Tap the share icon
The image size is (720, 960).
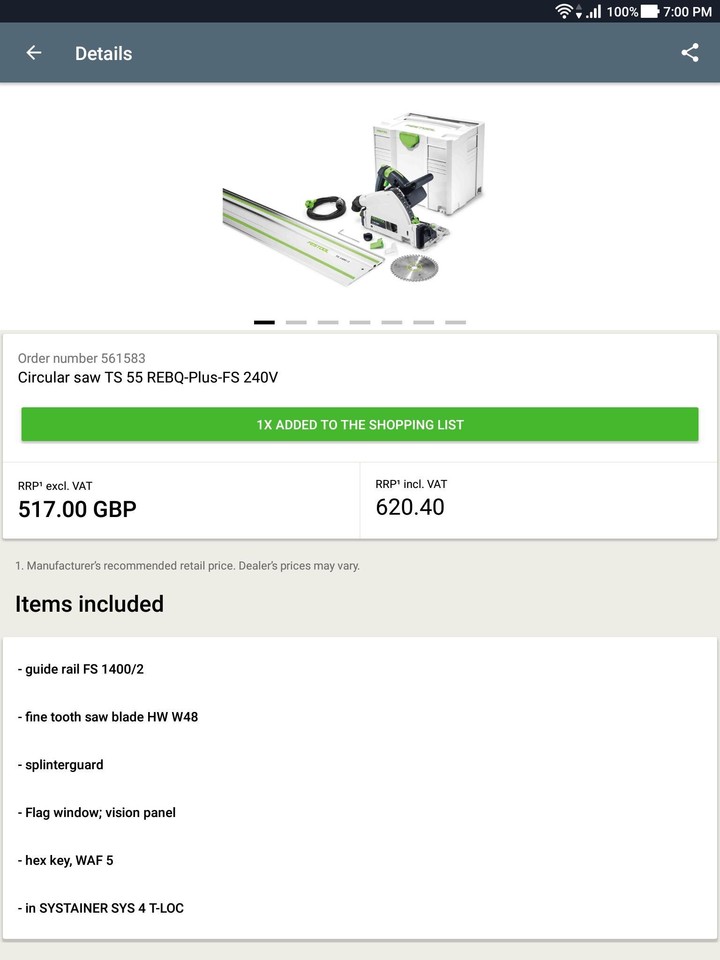[690, 53]
